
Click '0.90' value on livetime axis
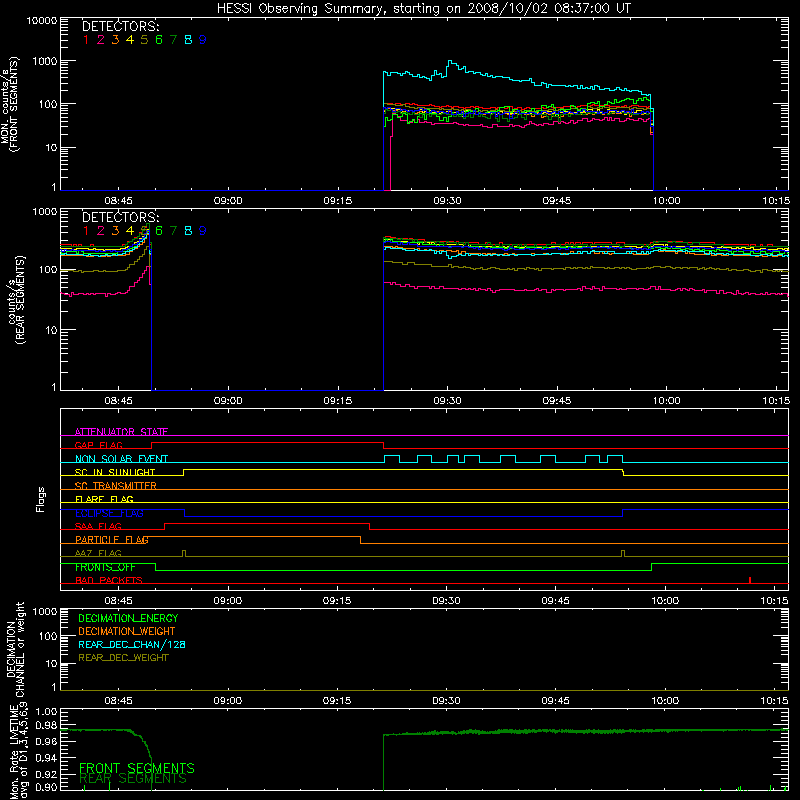46,787
